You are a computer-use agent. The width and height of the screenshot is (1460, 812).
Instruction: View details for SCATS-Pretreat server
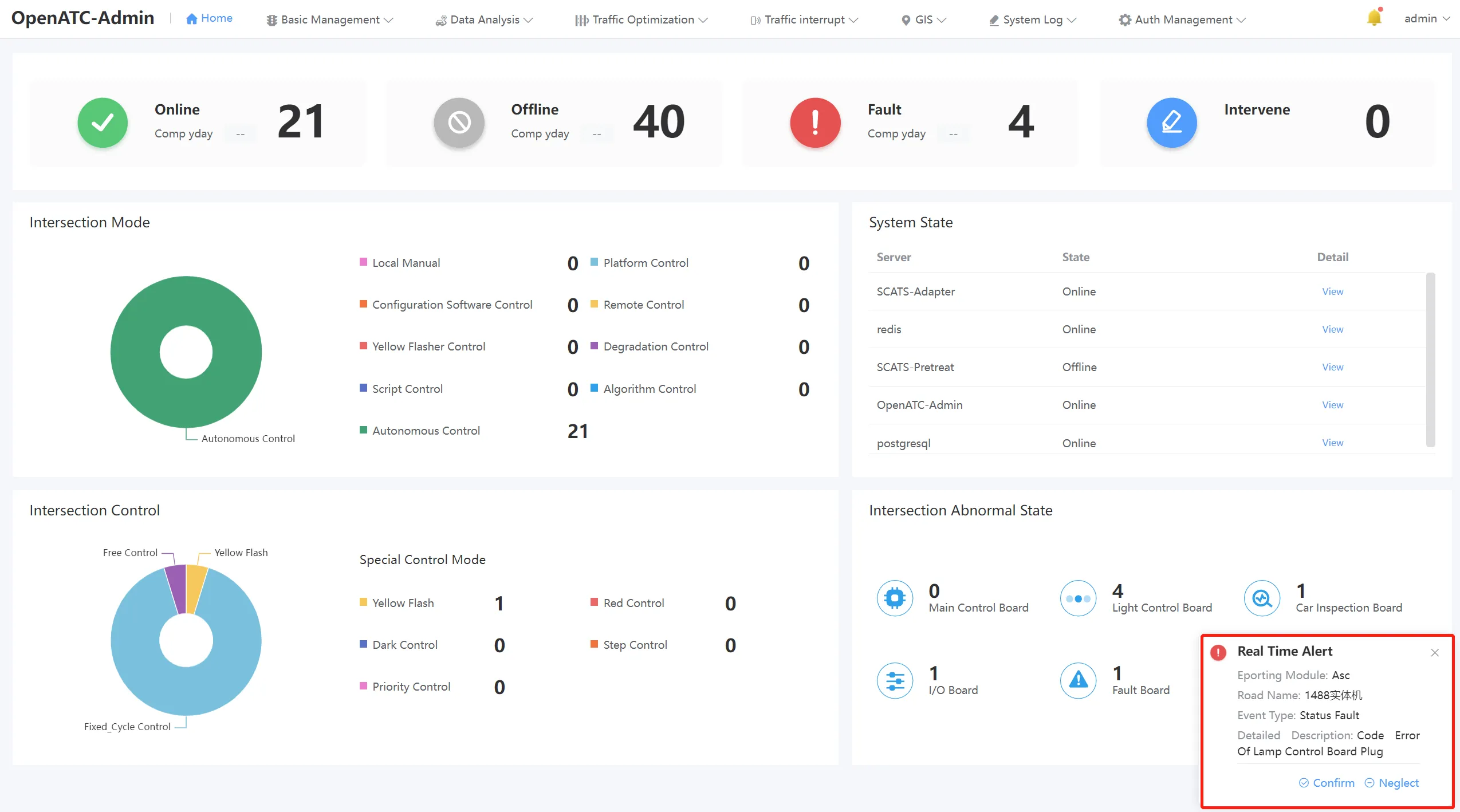[x=1332, y=367]
